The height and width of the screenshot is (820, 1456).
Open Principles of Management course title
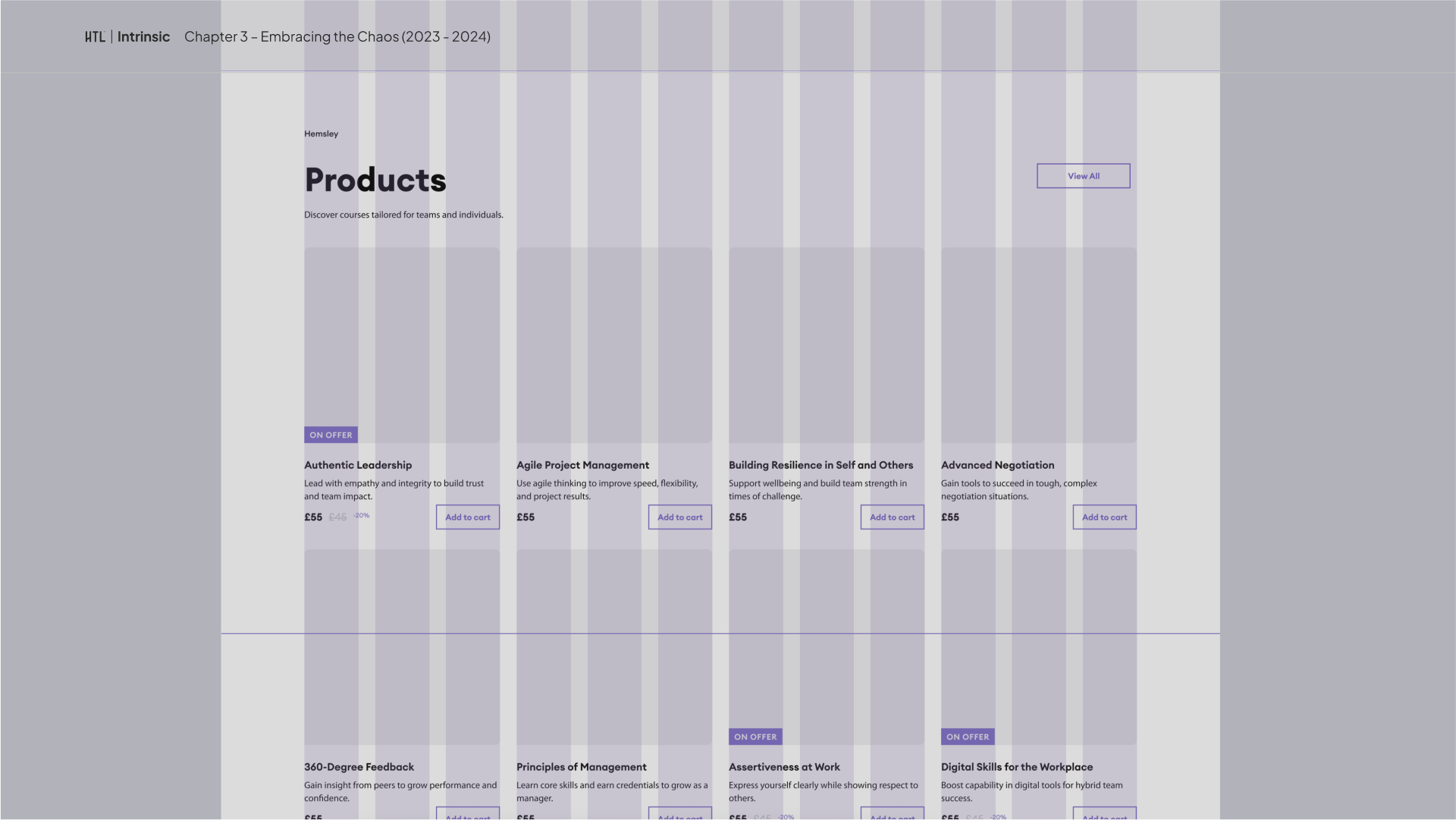pos(581,767)
